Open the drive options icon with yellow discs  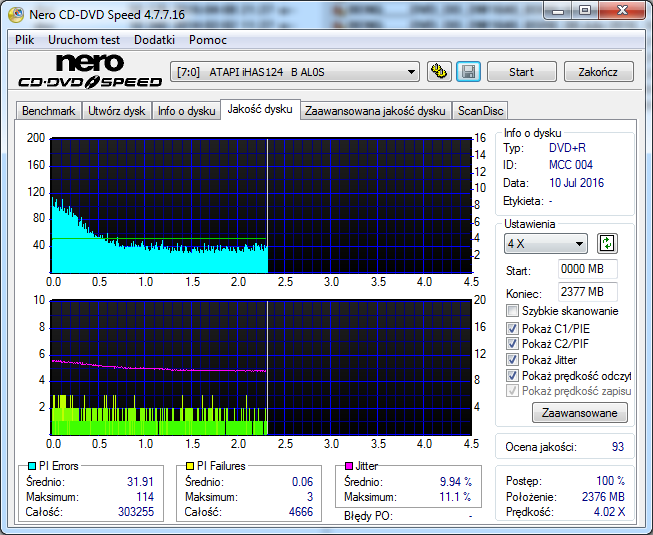tap(439, 72)
